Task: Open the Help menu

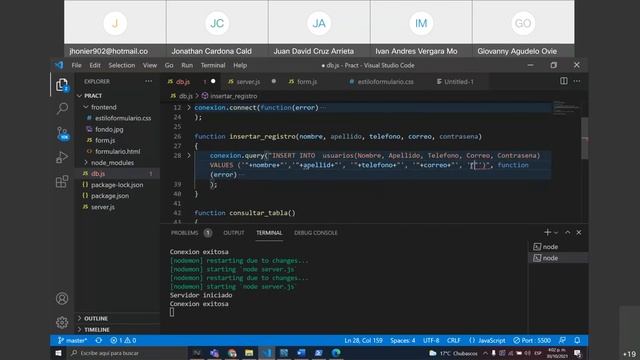Action: 240,65
